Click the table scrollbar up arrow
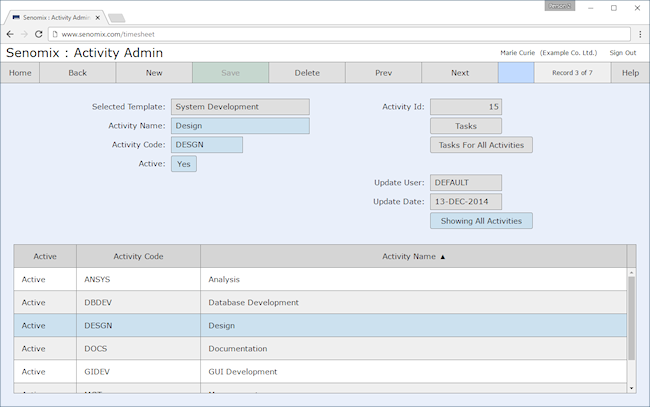The image size is (650, 407). coord(631,272)
